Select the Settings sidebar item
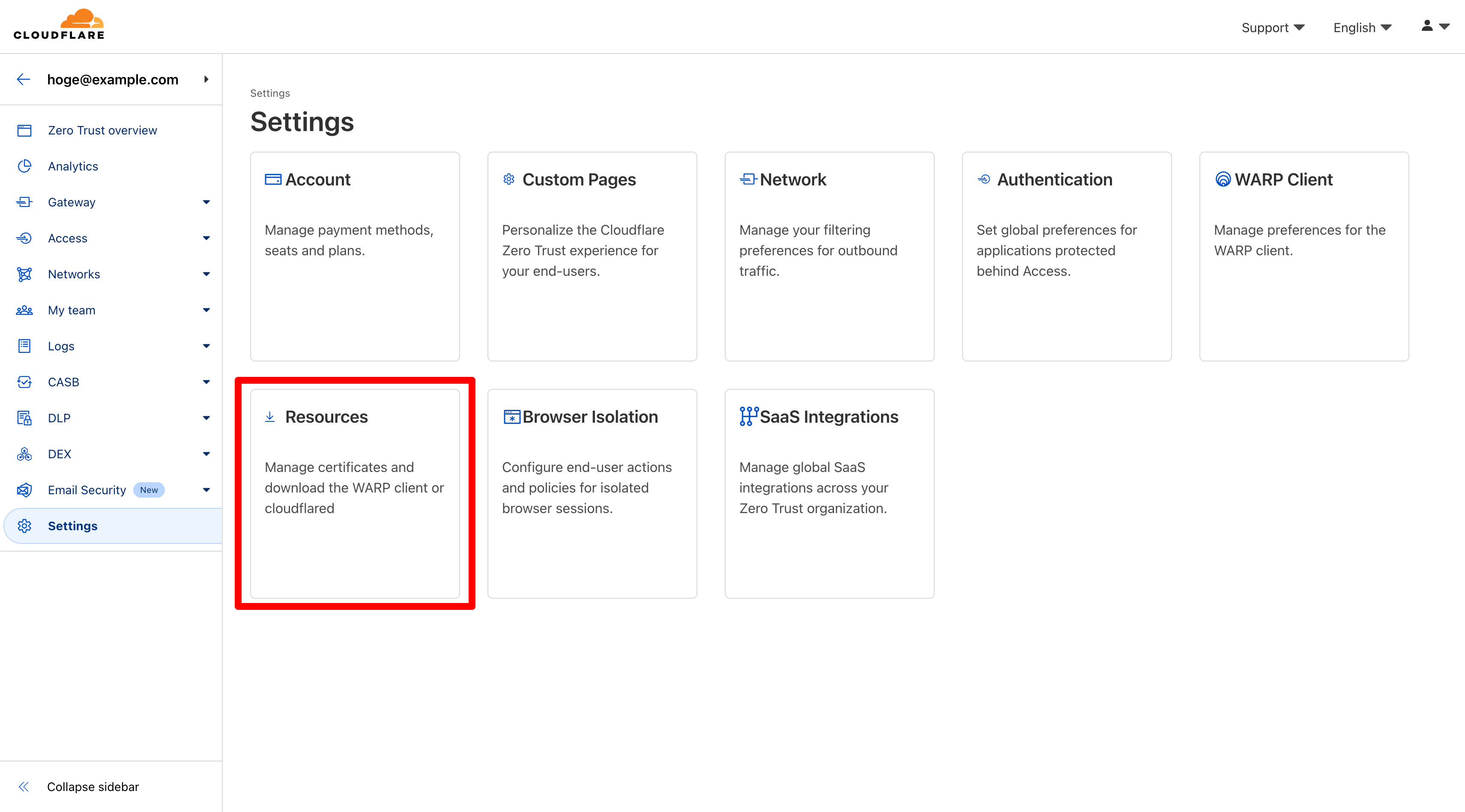Image resolution: width=1465 pixels, height=812 pixels. click(x=73, y=526)
